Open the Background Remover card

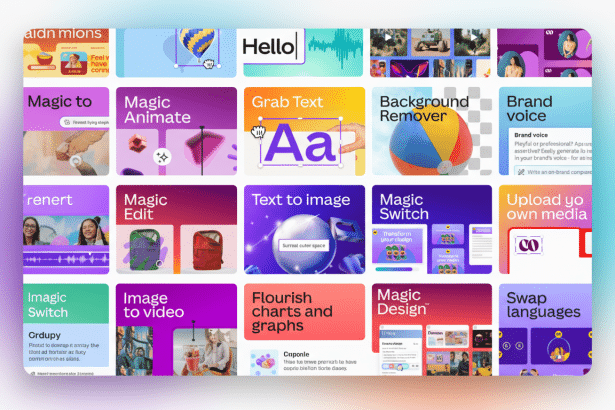click(x=432, y=131)
